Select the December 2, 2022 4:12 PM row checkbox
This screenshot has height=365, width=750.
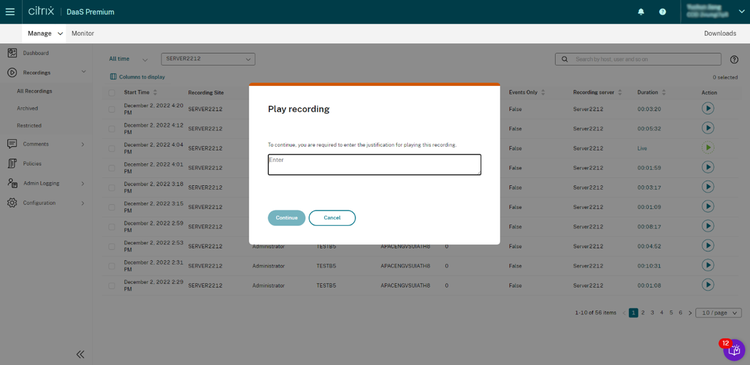click(111, 129)
